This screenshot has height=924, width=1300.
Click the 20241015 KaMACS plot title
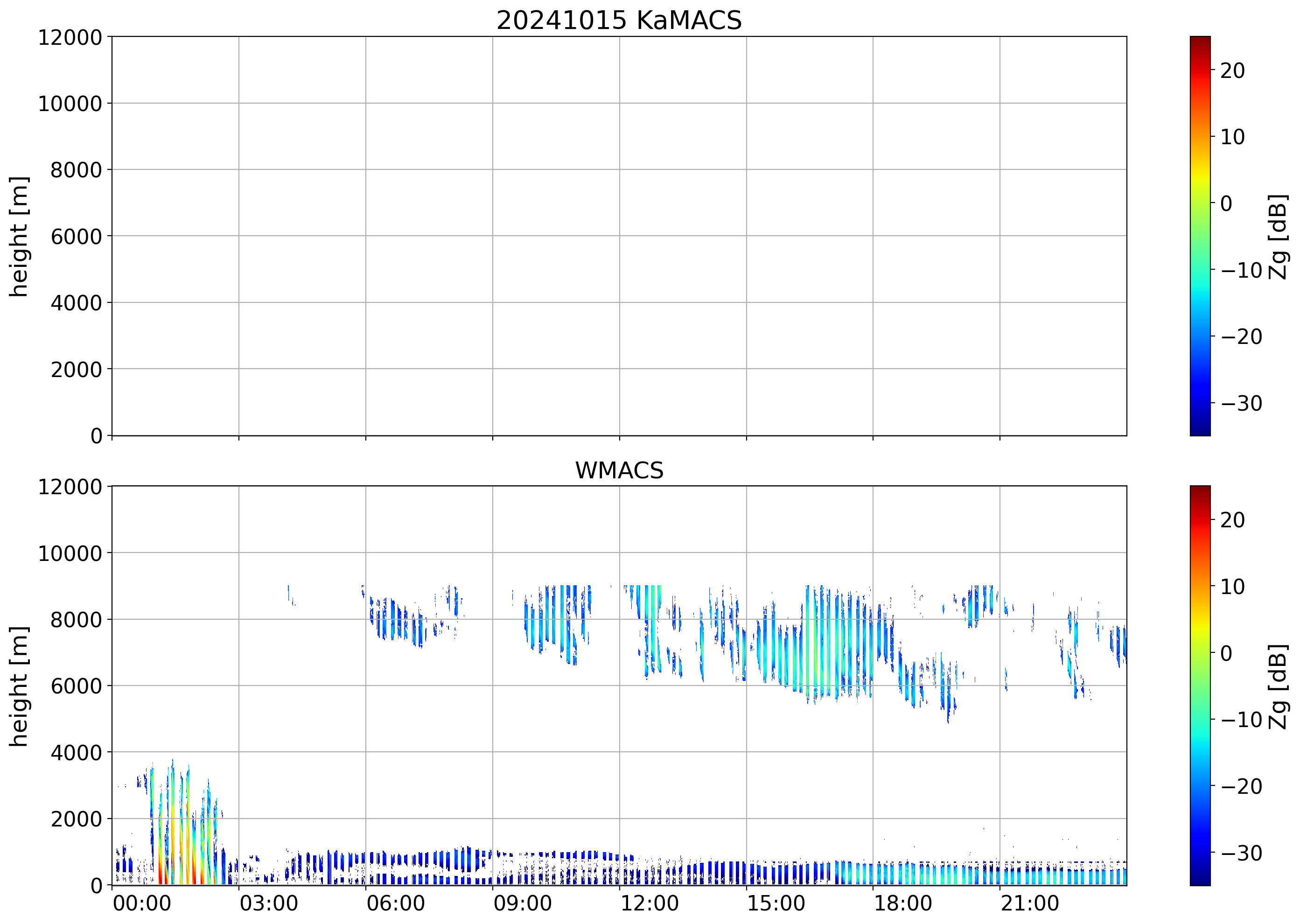619,21
